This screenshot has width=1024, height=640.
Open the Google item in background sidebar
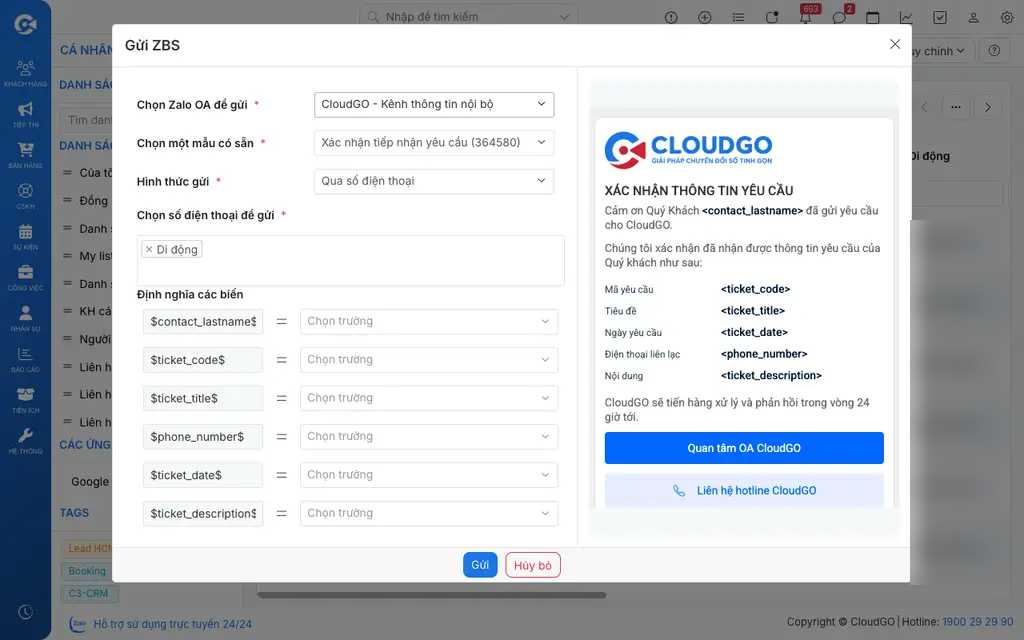[90, 481]
